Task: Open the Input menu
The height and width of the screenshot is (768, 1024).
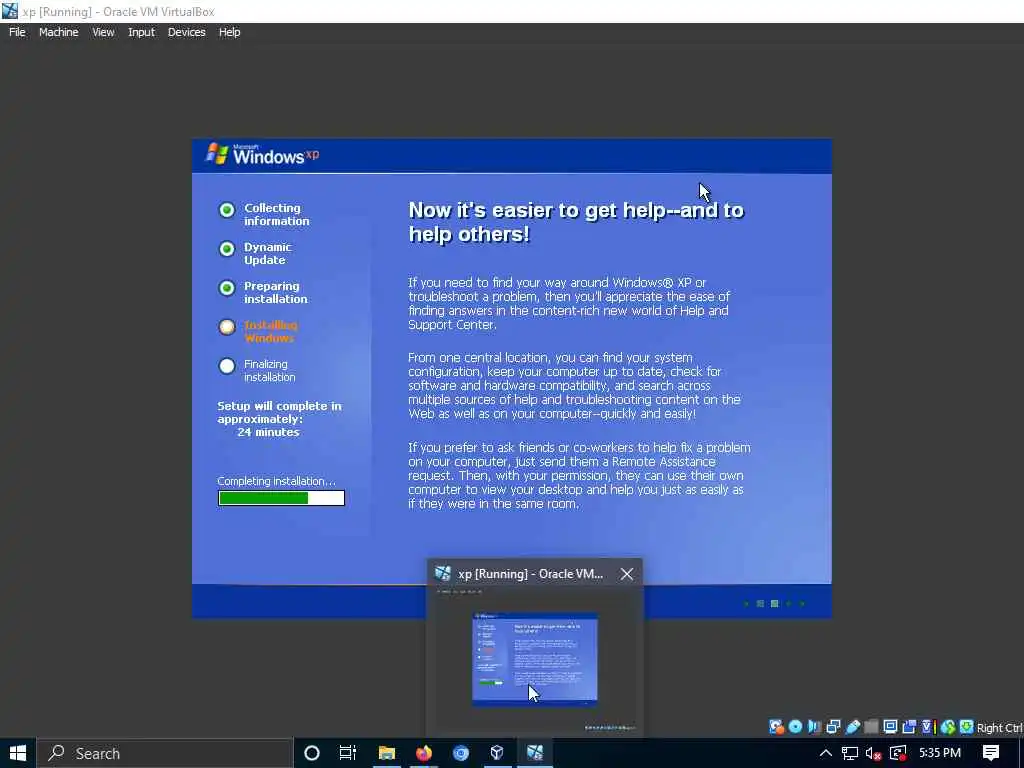Action: tap(141, 32)
